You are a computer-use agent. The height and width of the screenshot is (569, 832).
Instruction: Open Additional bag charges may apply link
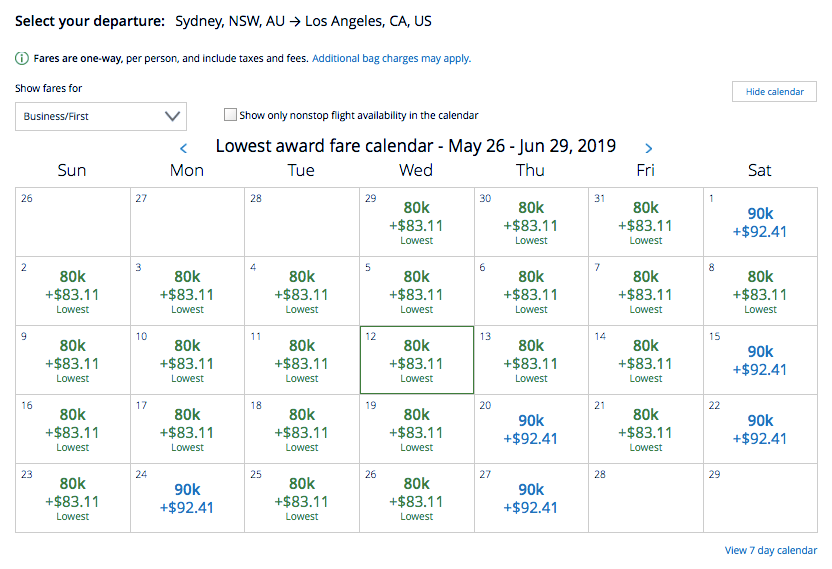click(x=391, y=59)
